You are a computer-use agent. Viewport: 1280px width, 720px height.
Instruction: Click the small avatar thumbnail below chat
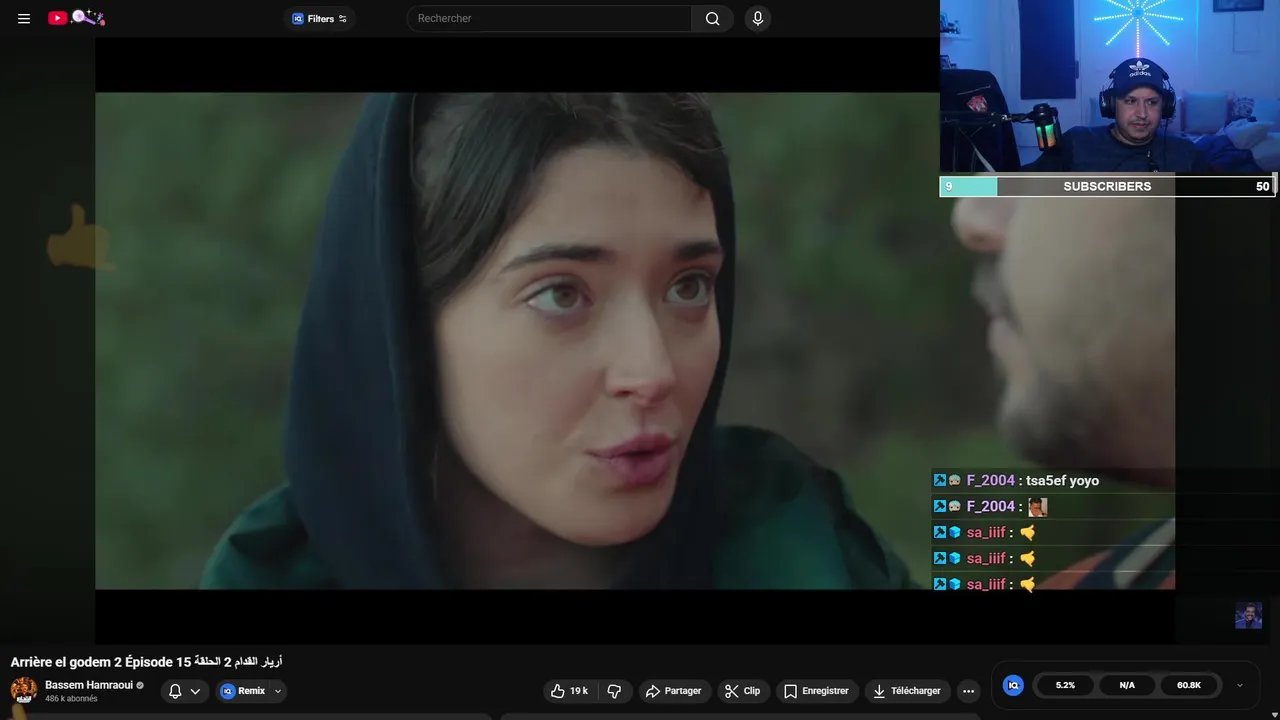tap(1248, 615)
